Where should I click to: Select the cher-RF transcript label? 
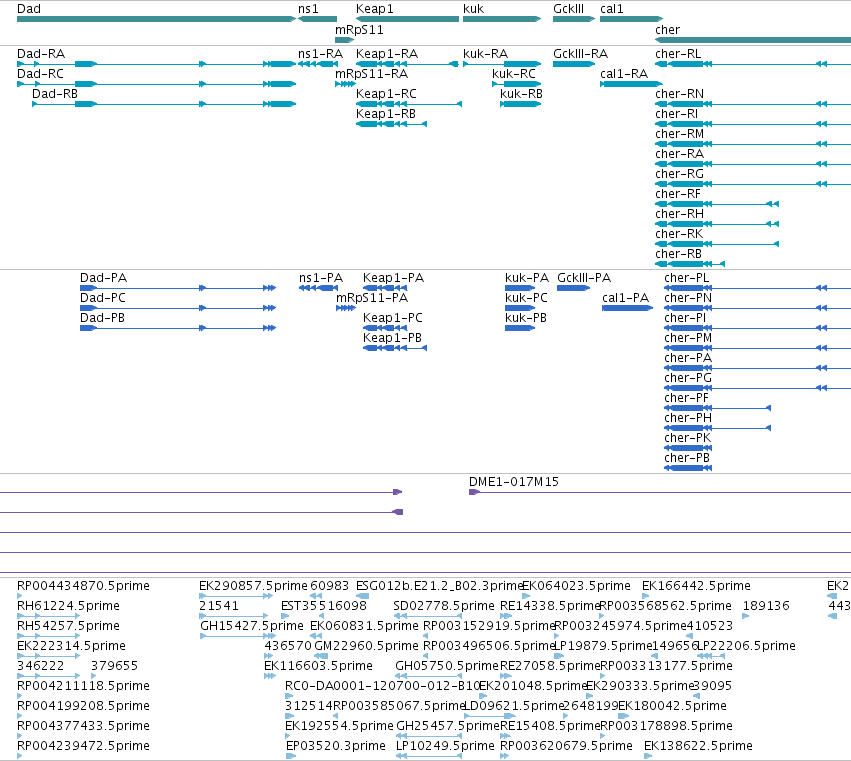[x=678, y=194]
